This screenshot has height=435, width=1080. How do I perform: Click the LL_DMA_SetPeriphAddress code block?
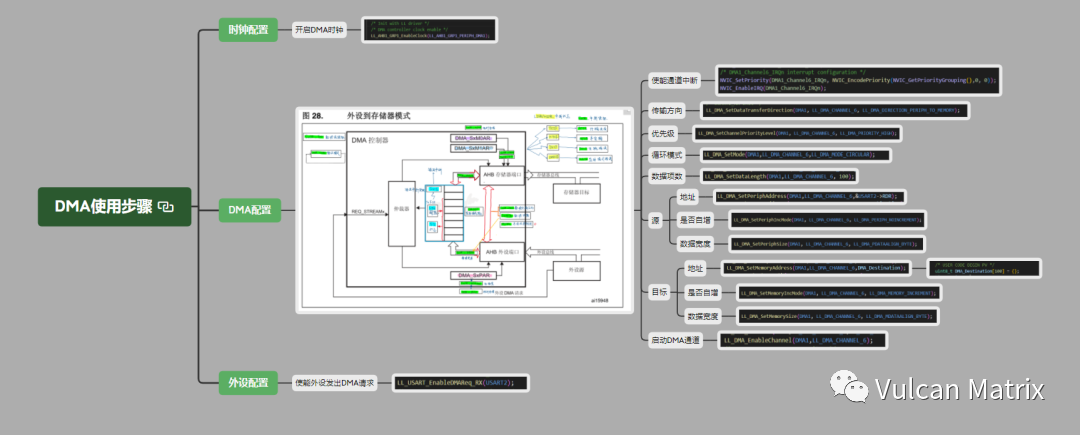(x=809, y=197)
